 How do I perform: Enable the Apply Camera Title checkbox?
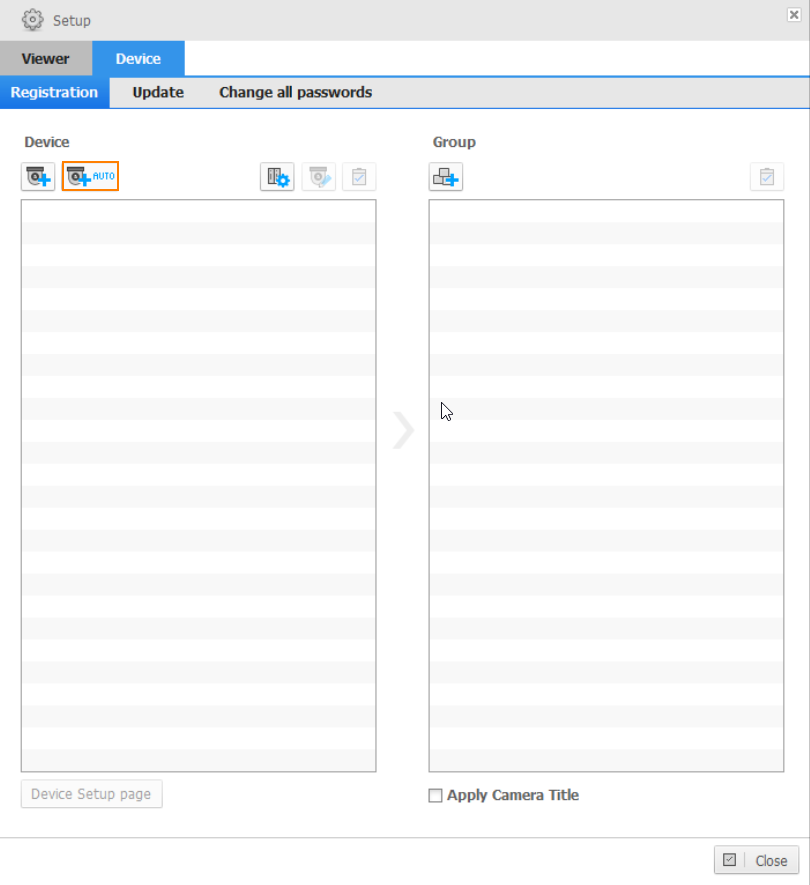tap(435, 795)
